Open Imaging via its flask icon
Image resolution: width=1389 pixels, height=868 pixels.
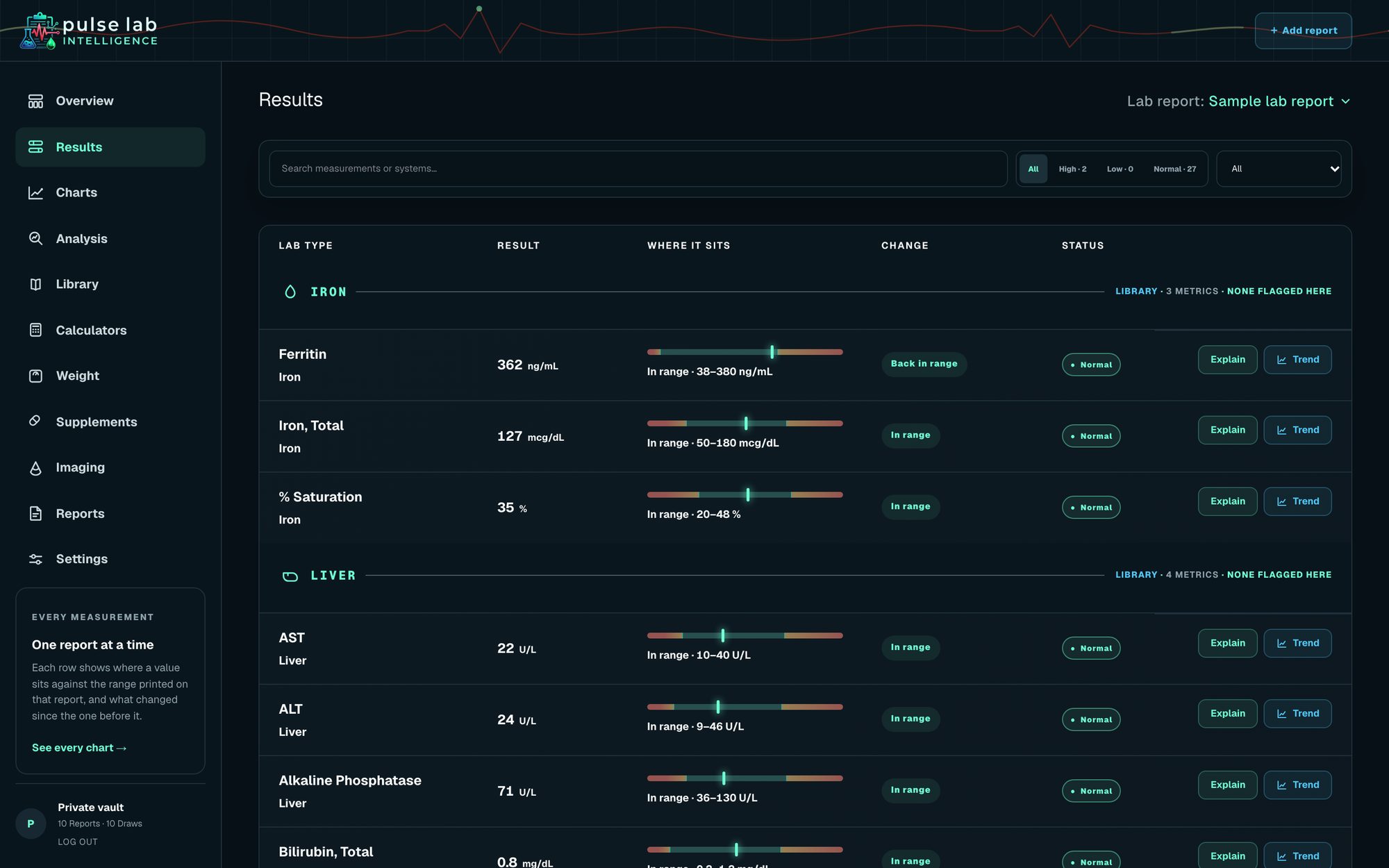point(35,468)
